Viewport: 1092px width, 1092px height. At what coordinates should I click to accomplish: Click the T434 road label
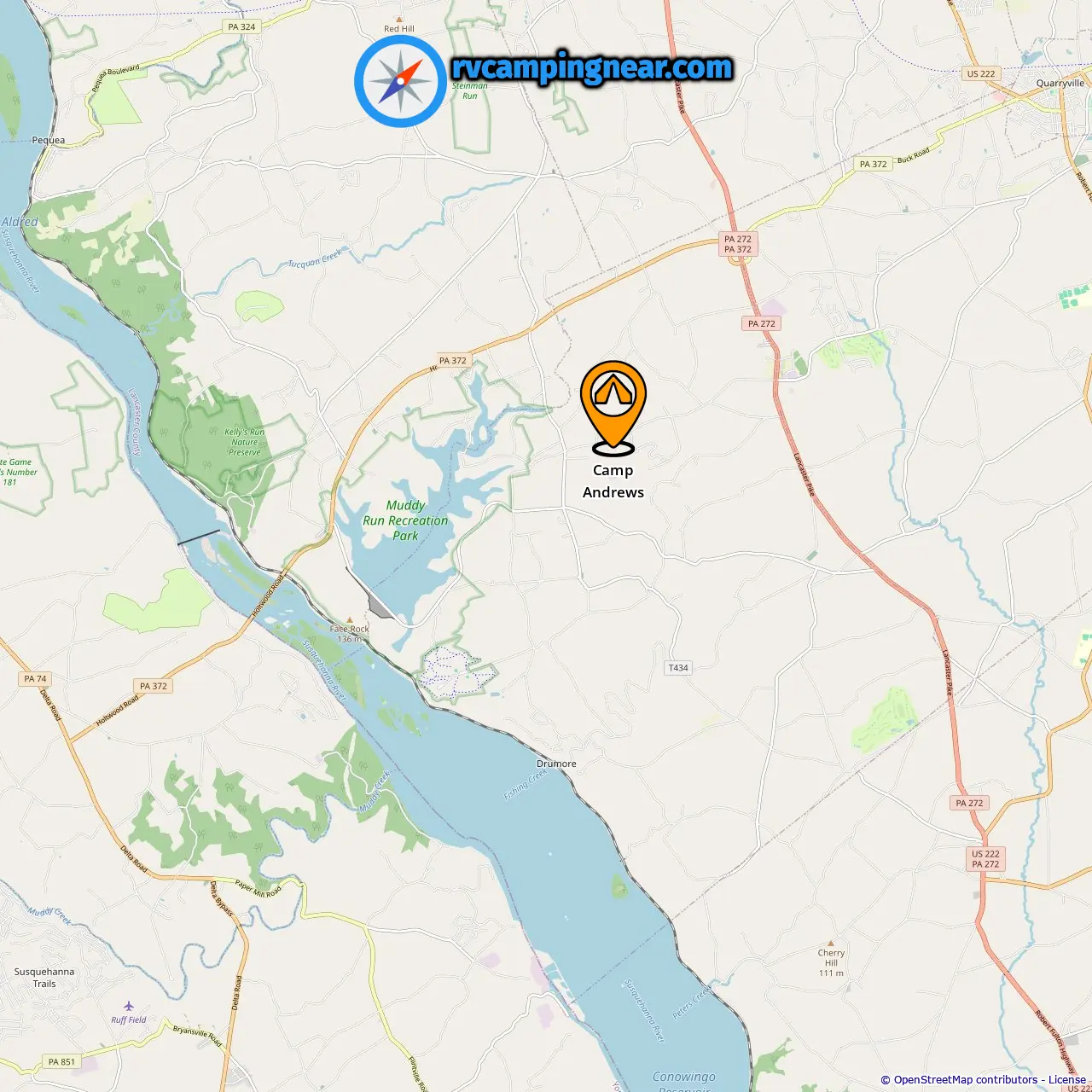coord(678,668)
